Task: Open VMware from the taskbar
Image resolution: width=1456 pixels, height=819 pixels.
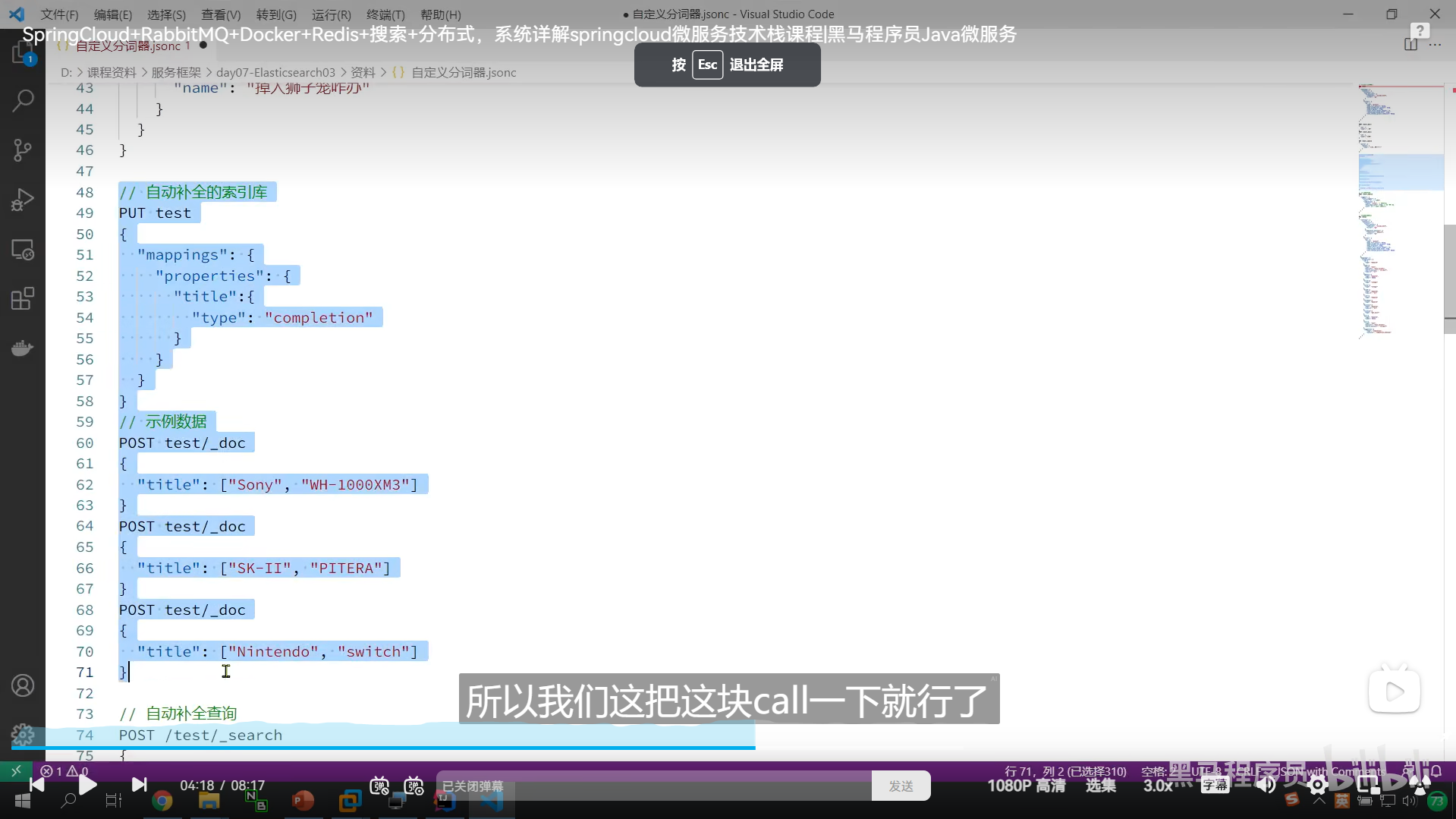Action: coord(350,801)
